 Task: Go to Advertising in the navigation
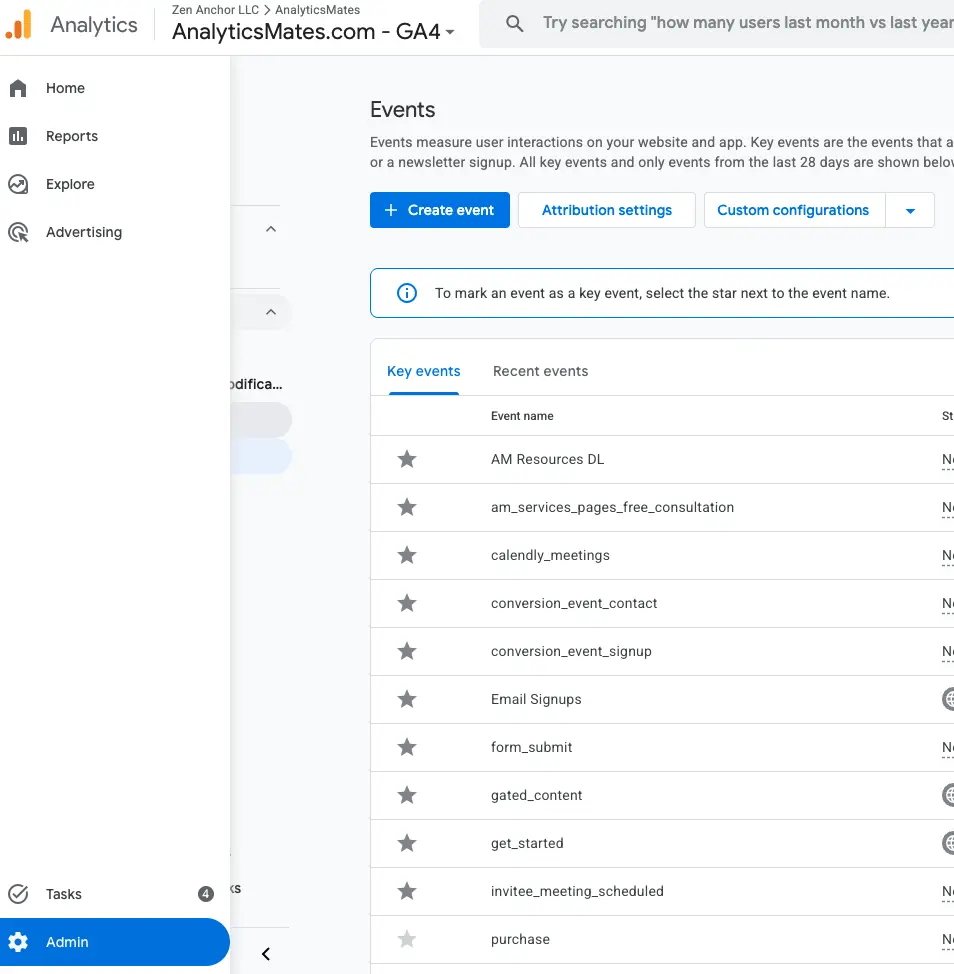(x=84, y=232)
